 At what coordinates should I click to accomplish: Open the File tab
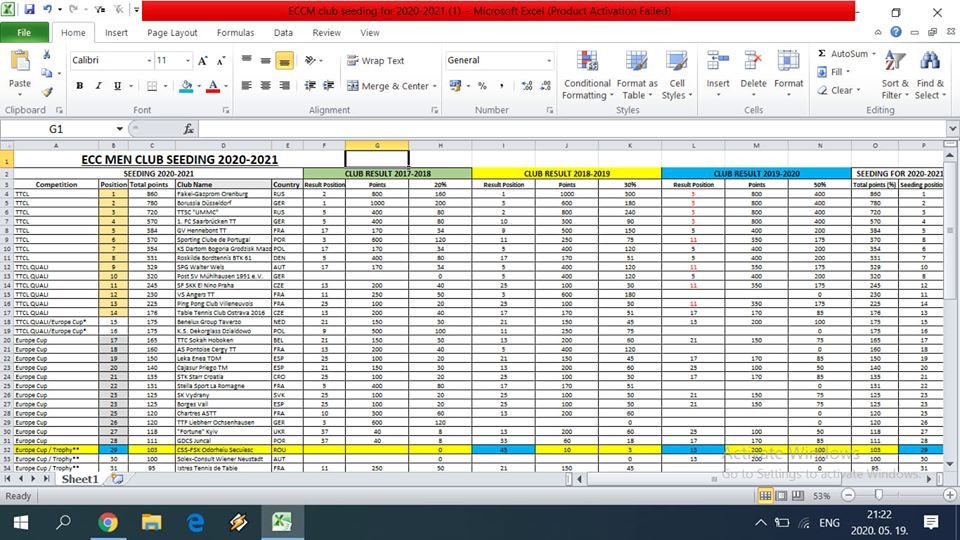[x=24, y=32]
